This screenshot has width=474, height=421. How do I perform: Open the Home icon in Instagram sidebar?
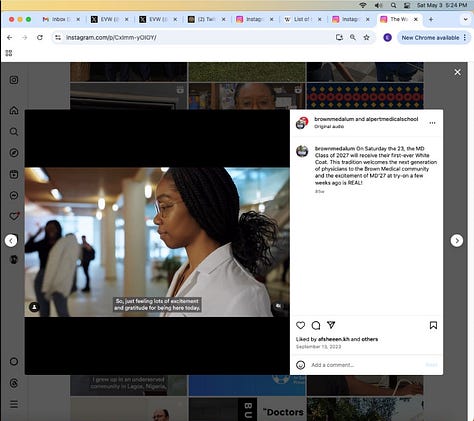[14, 110]
